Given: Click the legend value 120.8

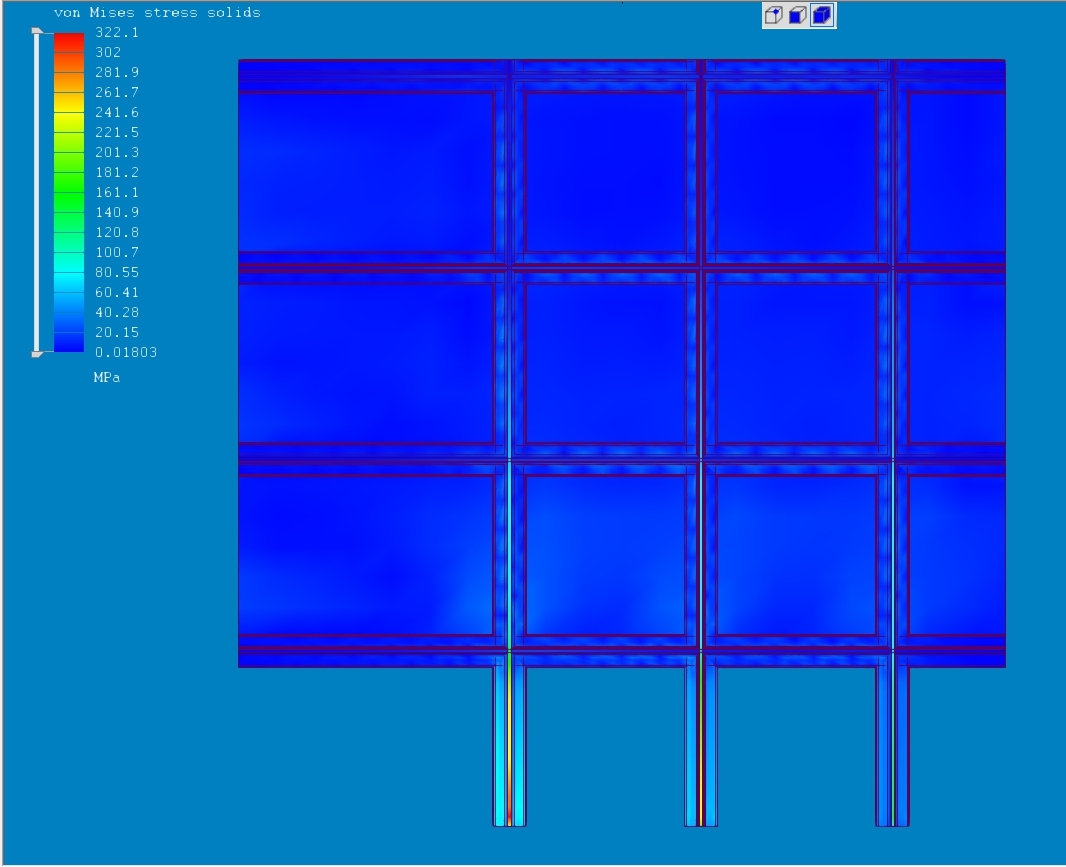Looking at the screenshot, I should [x=117, y=232].
